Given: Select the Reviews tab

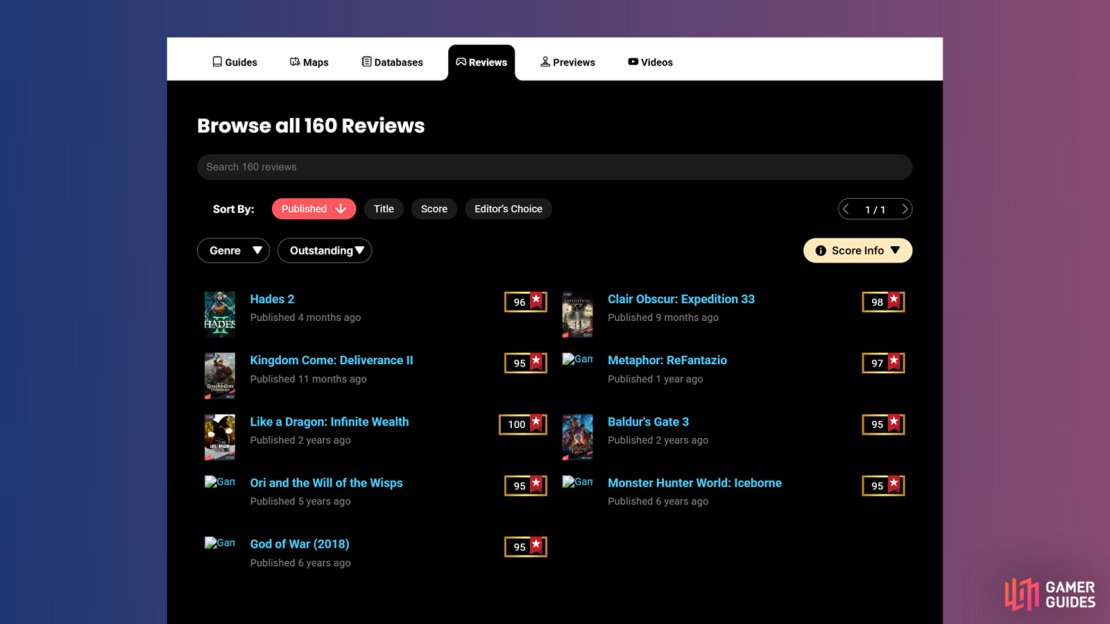Looking at the screenshot, I should [481, 62].
